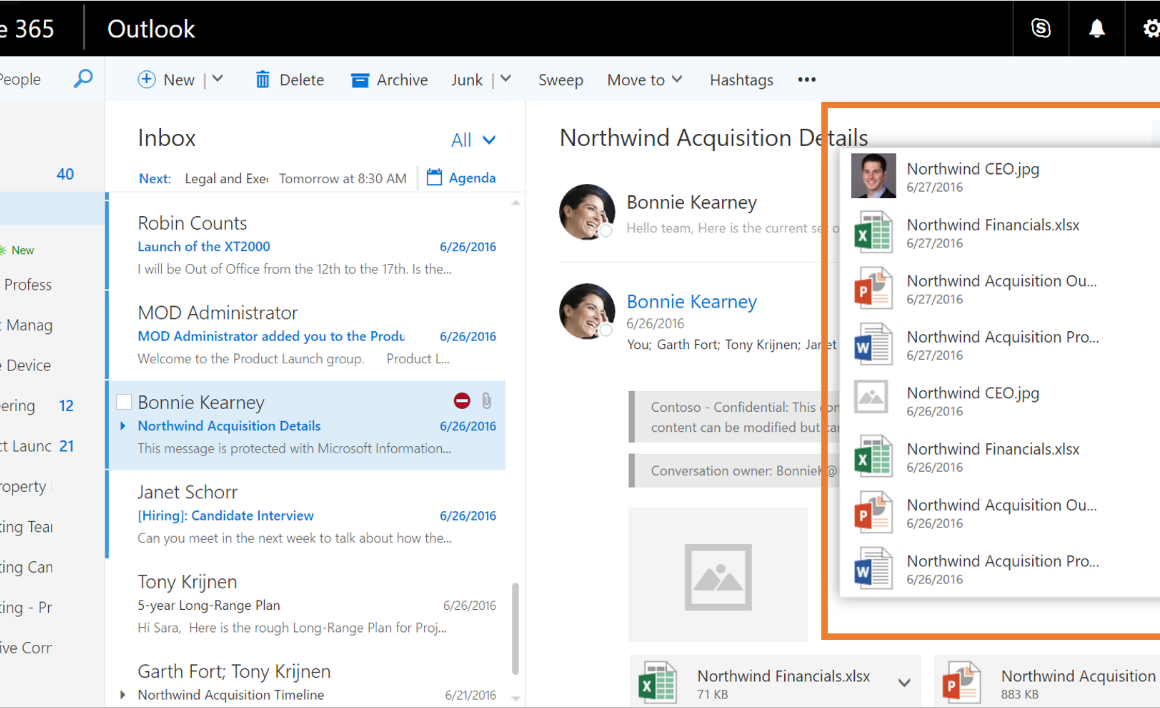Click Bonnie Kearney's upper avatar photo
The width and height of the screenshot is (1160, 708).
click(587, 212)
